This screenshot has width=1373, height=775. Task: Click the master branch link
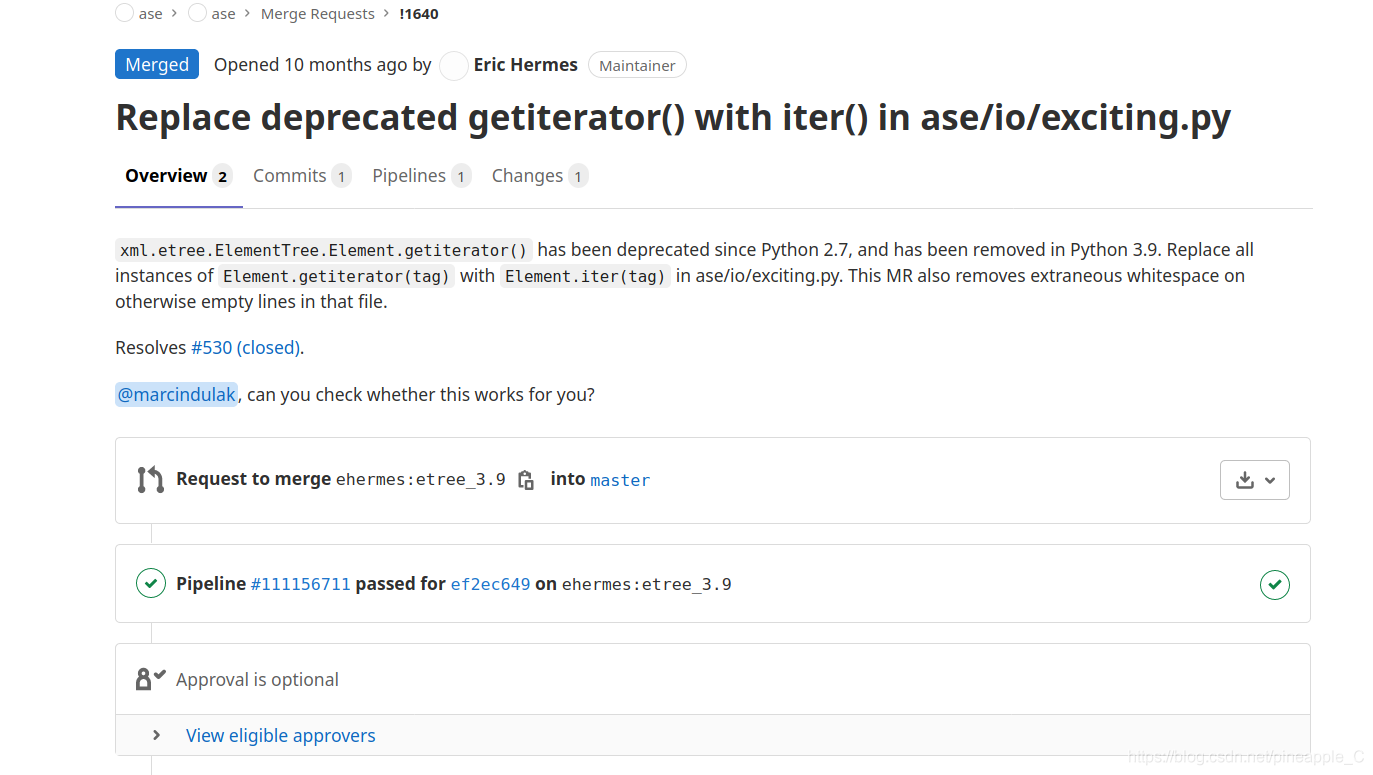[620, 480]
